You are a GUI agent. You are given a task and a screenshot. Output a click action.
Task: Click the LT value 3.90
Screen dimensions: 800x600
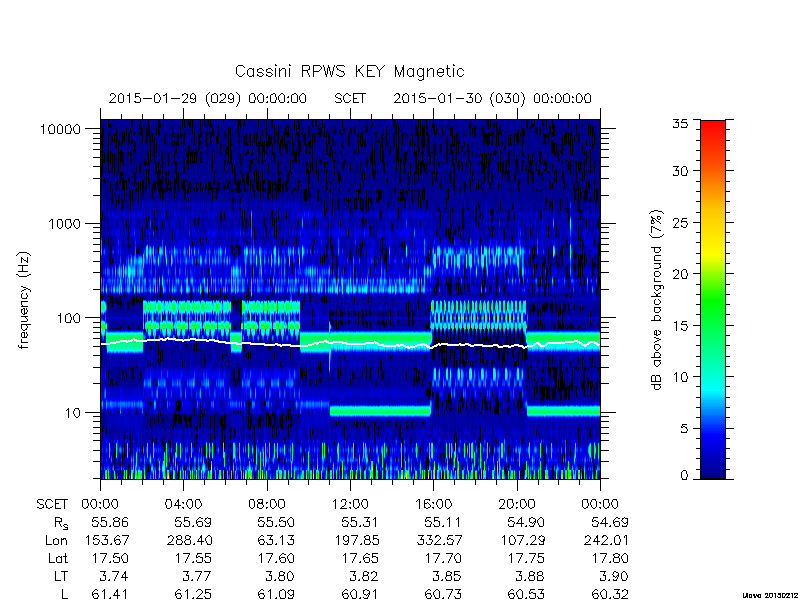click(x=613, y=576)
